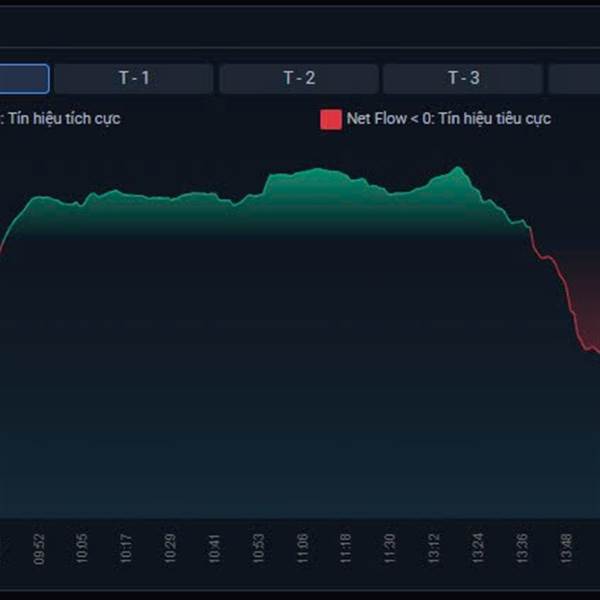Click the 10:53 time axis label
This screenshot has width=600, height=600.
tap(258, 549)
